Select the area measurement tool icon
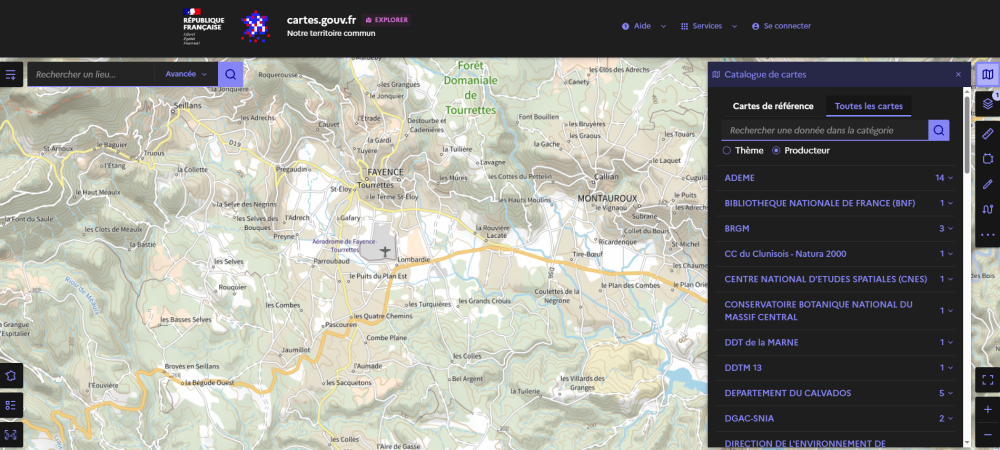The width and height of the screenshot is (1000, 450). pos(987,158)
